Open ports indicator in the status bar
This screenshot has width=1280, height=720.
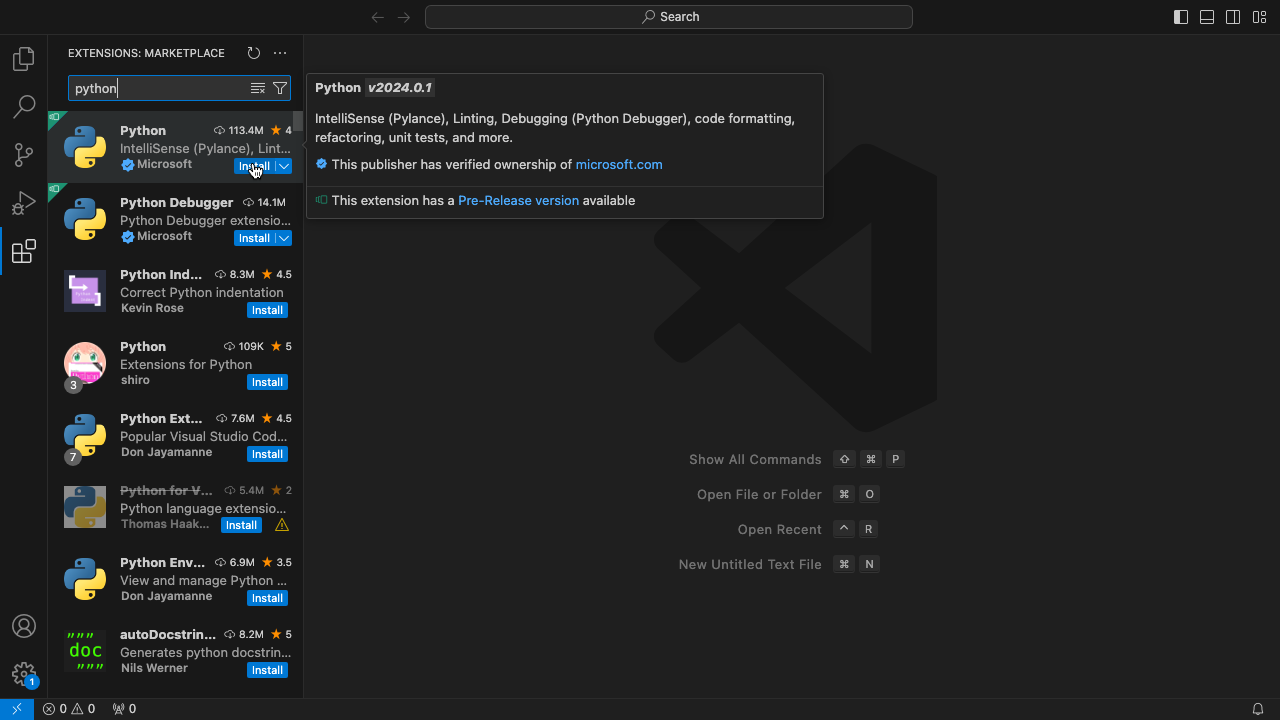coord(124,709)
